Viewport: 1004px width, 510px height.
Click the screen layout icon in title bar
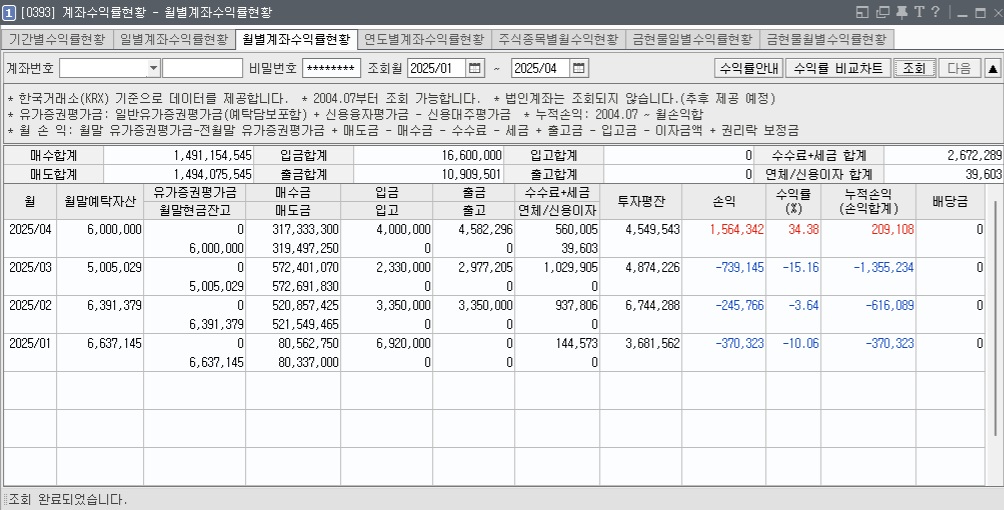(x=862, y=12)
